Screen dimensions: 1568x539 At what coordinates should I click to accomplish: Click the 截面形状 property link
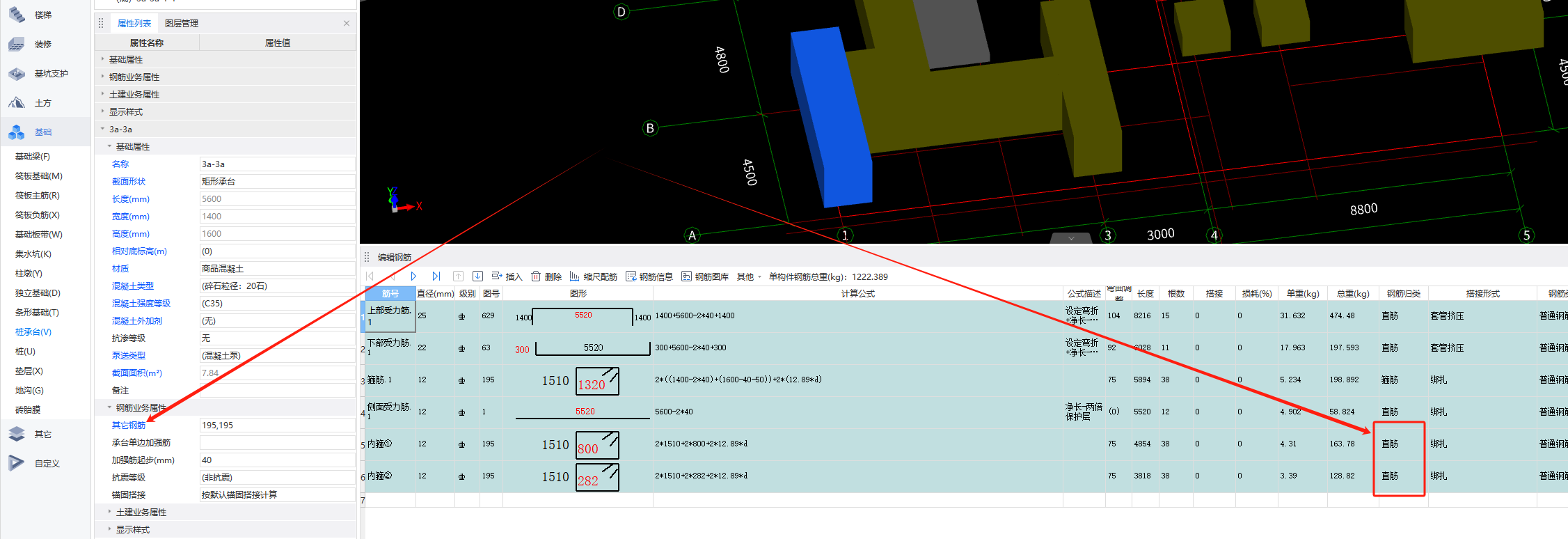(129, 181)
